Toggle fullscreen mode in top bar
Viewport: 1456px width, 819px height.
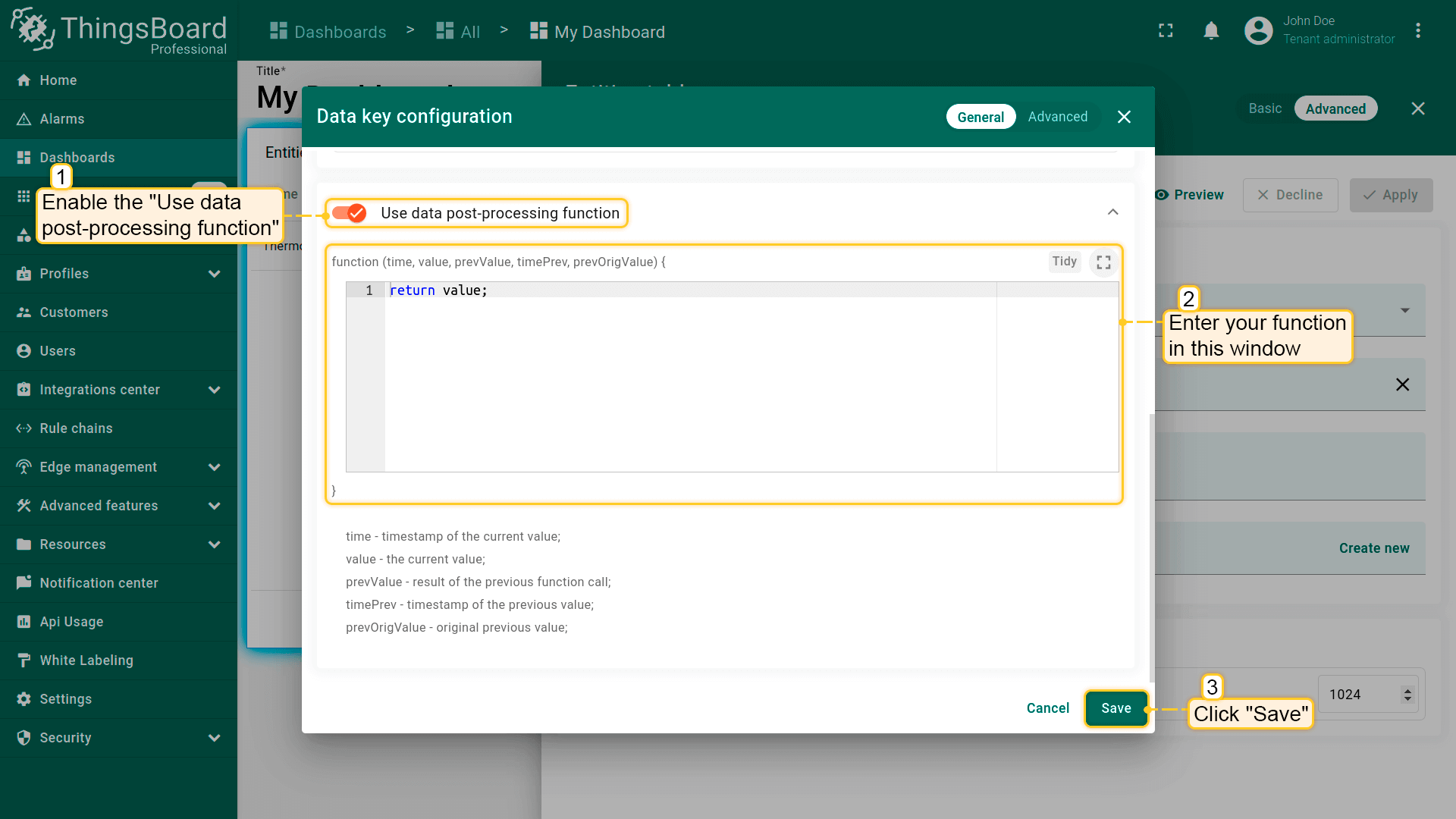1166,30
